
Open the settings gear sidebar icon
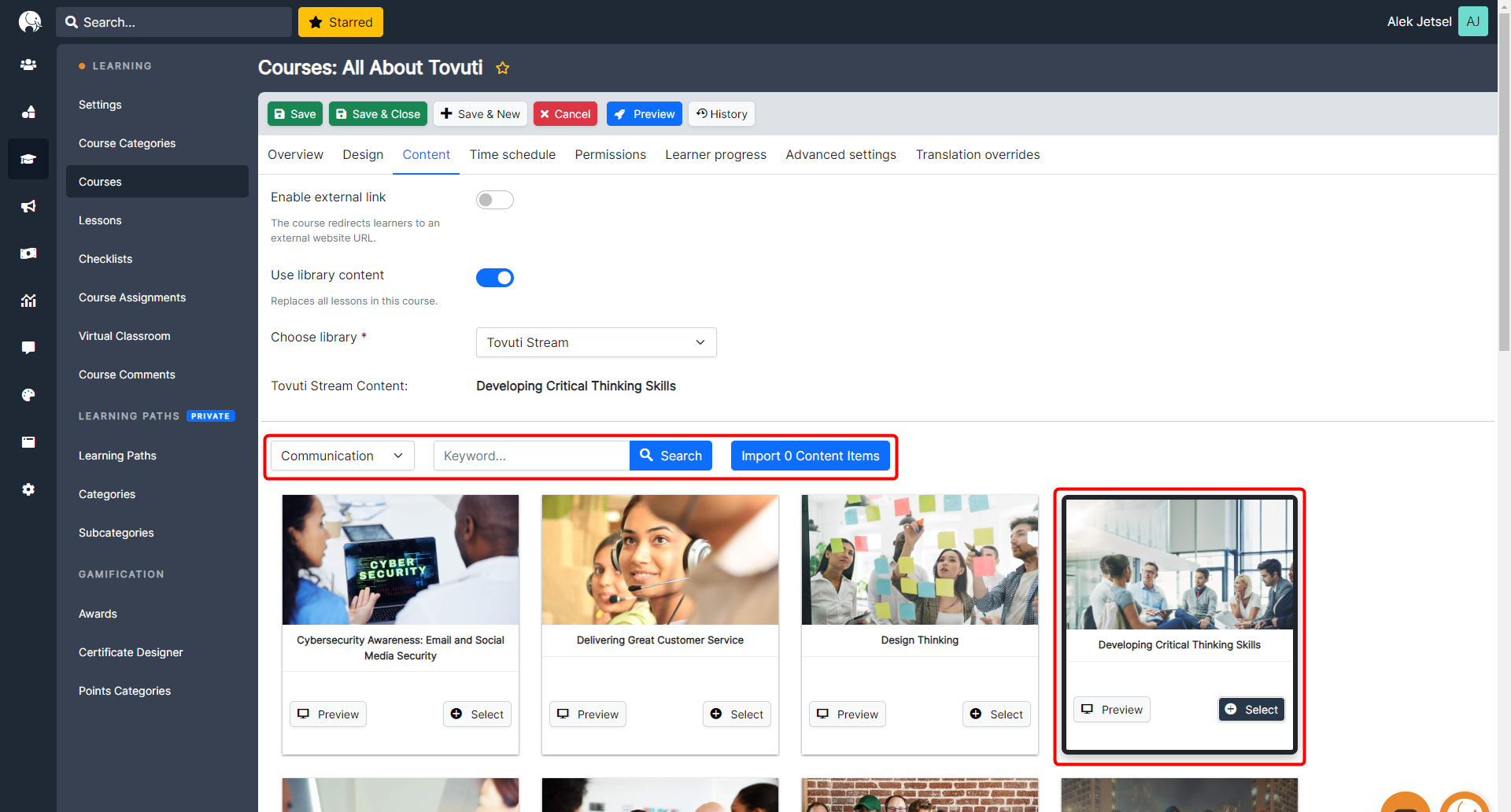point(28,489)
